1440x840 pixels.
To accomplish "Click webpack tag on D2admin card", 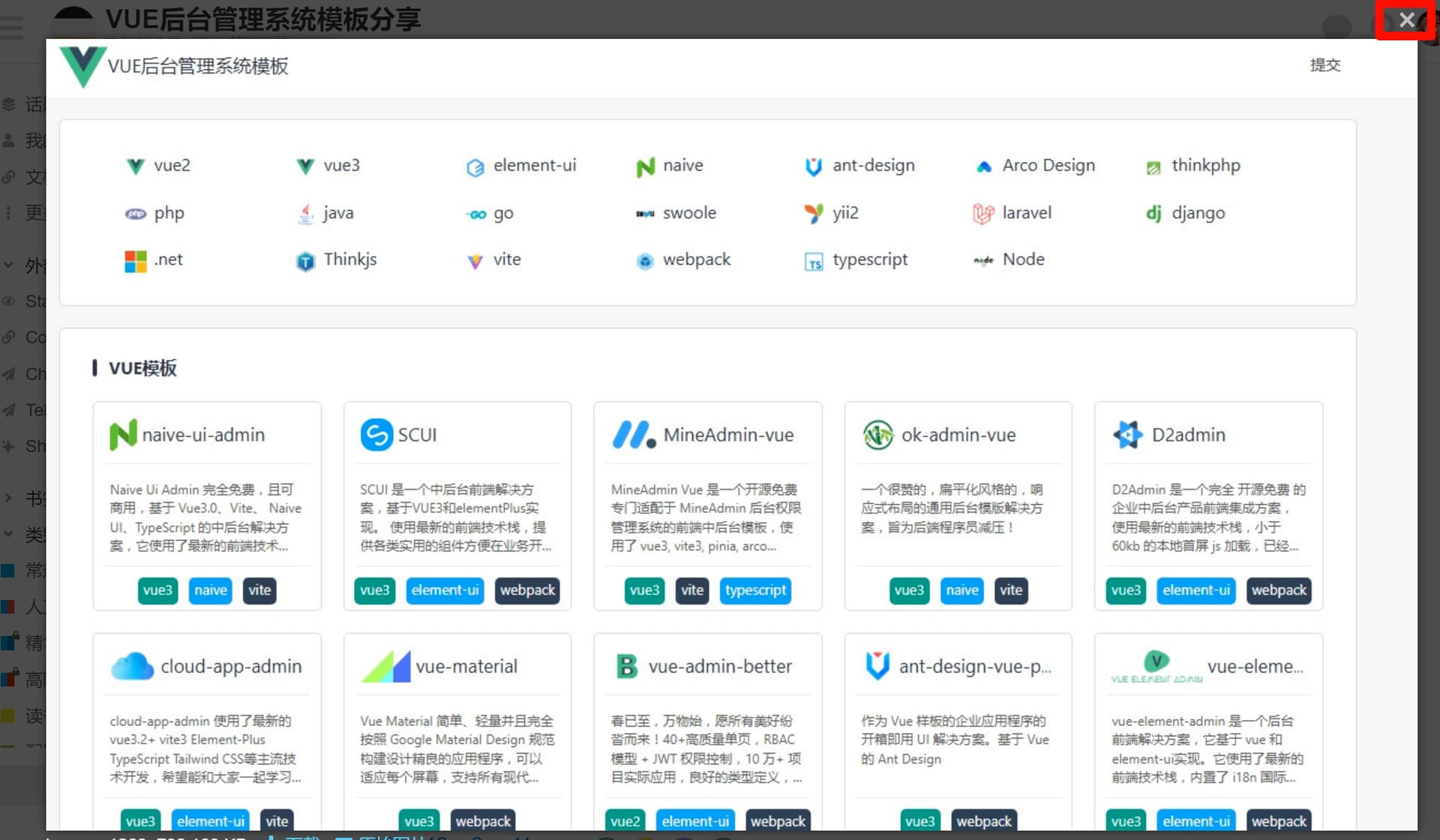I will click(x=1279, y=590).
